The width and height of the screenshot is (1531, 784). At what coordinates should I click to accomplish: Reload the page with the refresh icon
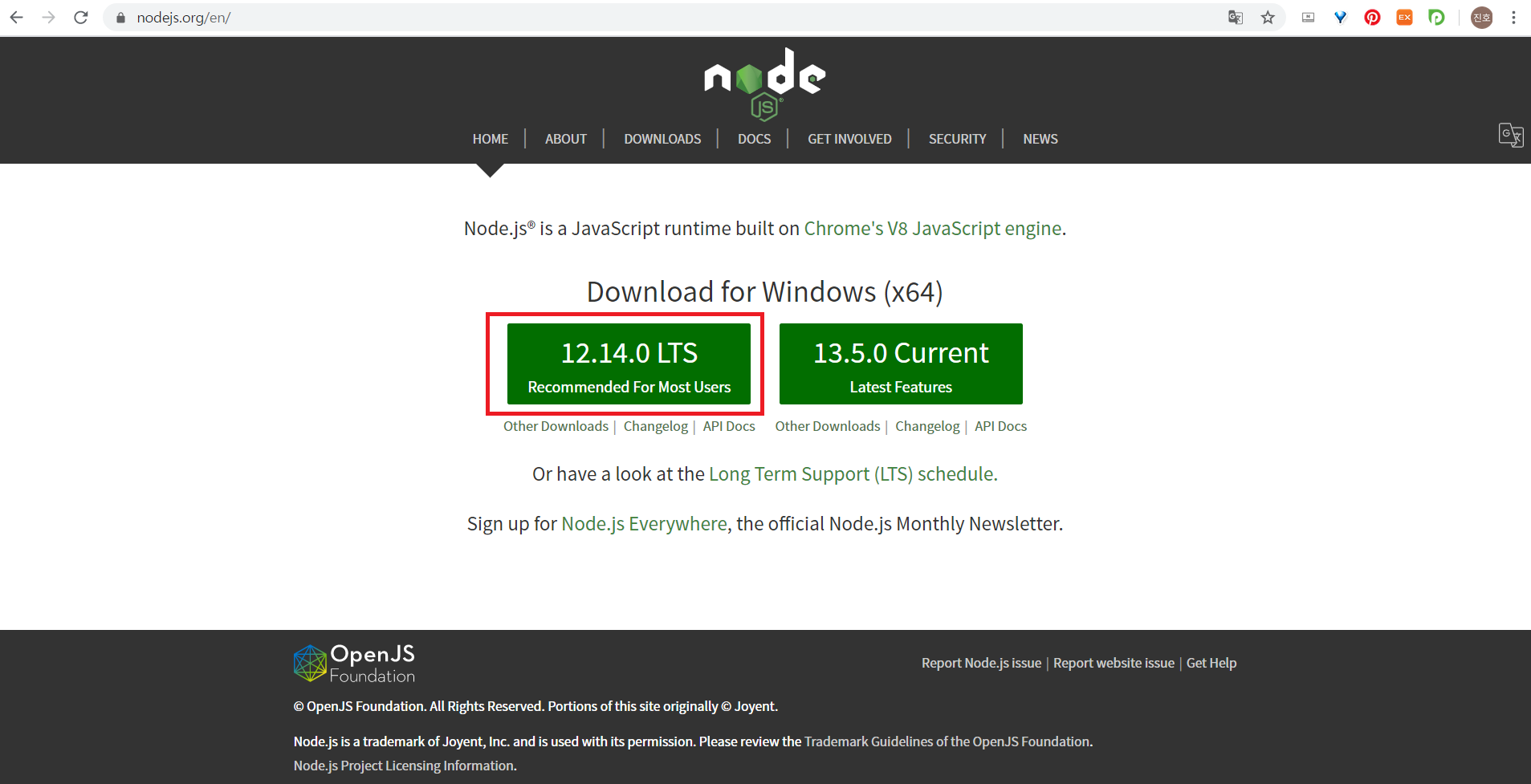coord(80,17)
